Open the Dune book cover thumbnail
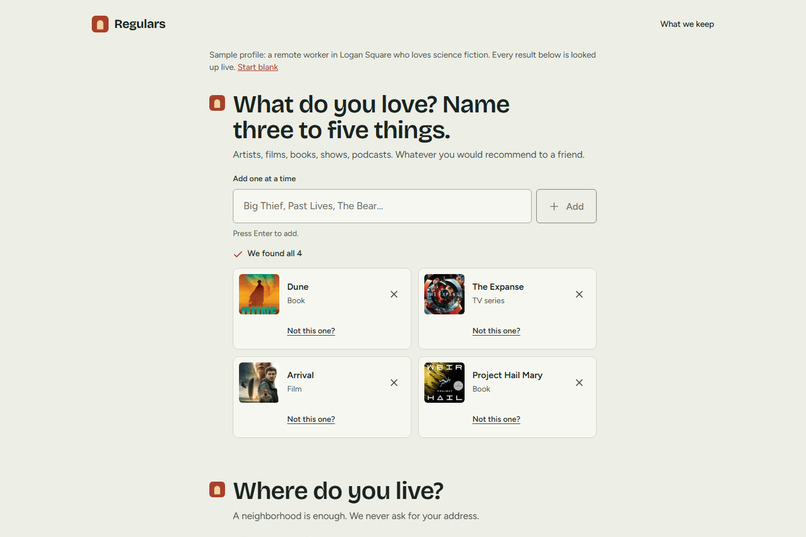The image size is (806, 537). coord(259,294)
